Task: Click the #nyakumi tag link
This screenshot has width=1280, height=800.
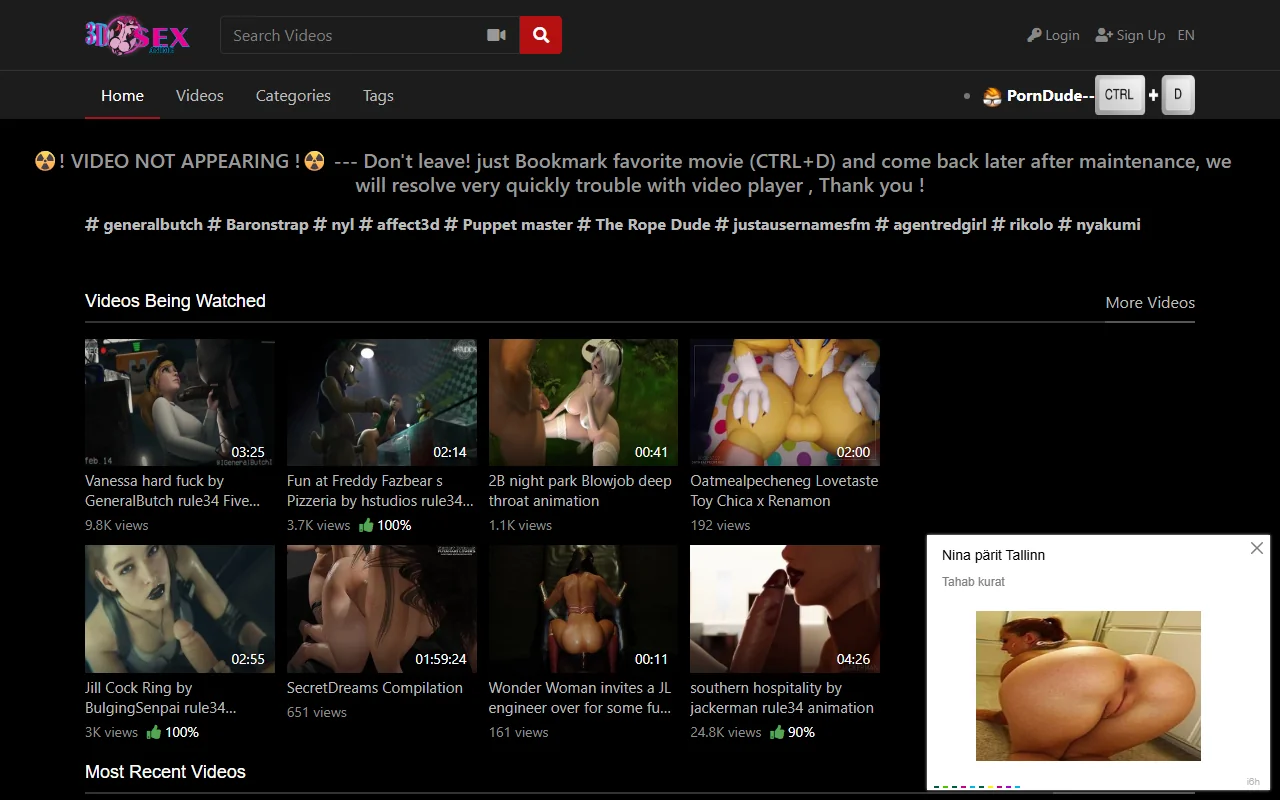Action: [1108, 224]
